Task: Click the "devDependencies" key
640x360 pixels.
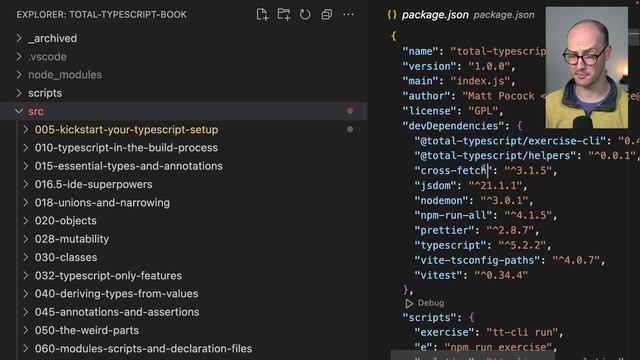Action: tap(456, 126)
